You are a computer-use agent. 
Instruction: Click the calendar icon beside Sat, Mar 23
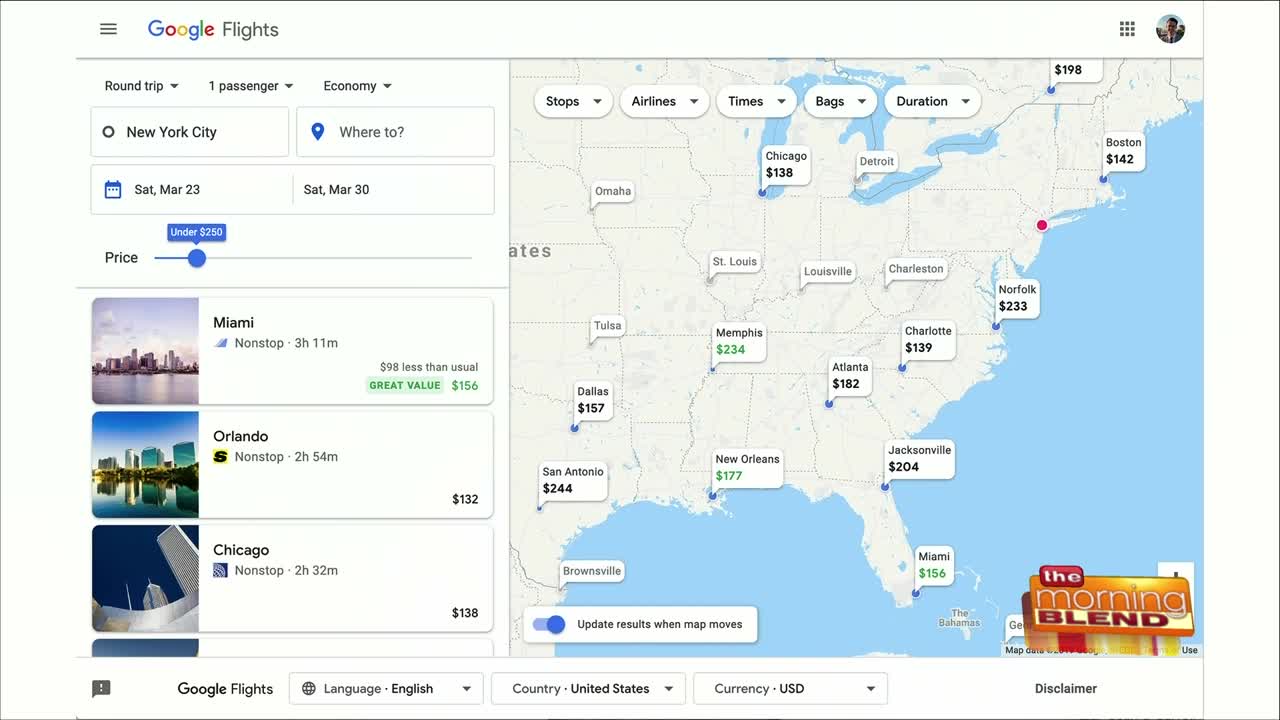pos(113,189)
